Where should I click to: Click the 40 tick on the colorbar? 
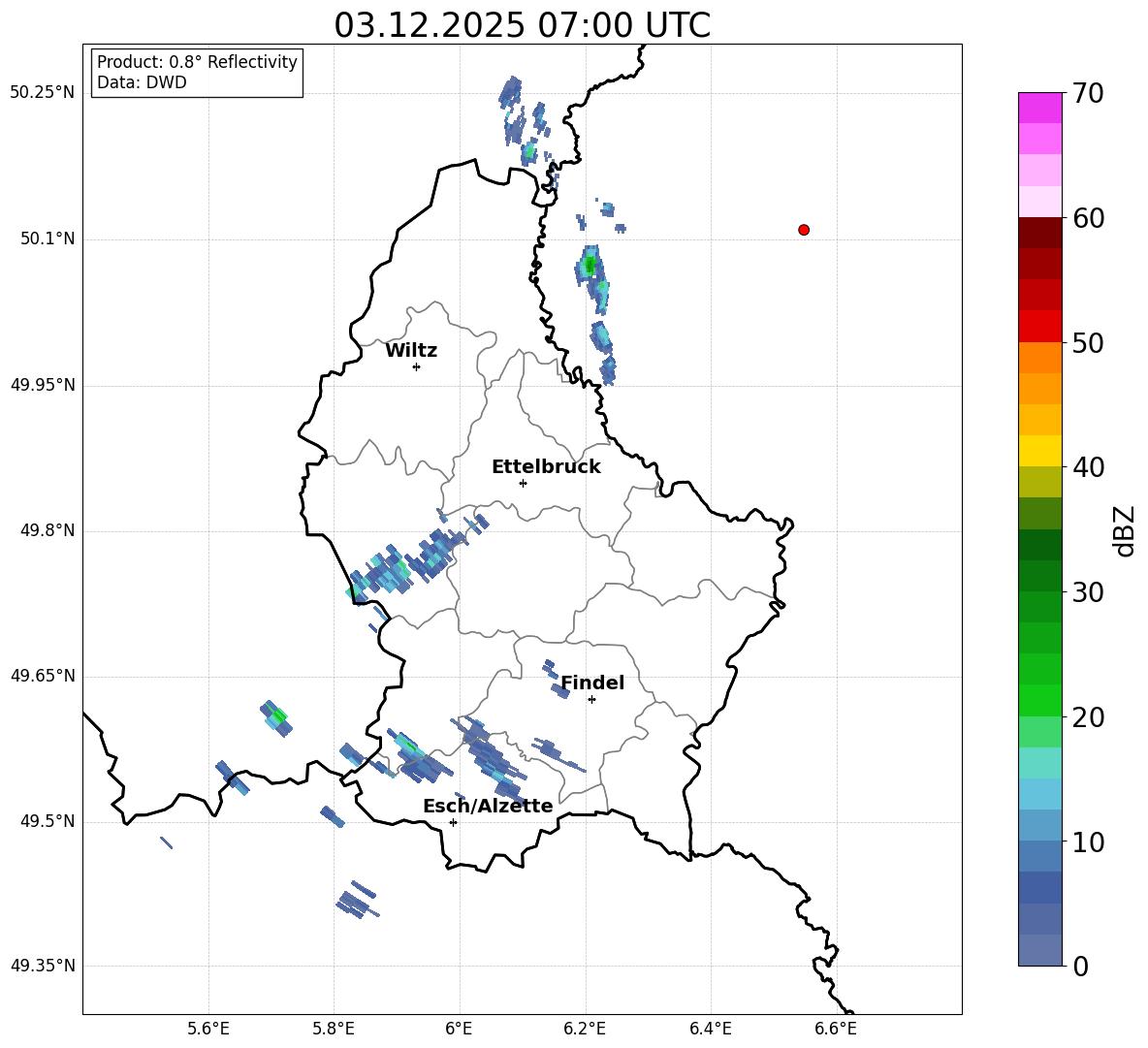1088,467
